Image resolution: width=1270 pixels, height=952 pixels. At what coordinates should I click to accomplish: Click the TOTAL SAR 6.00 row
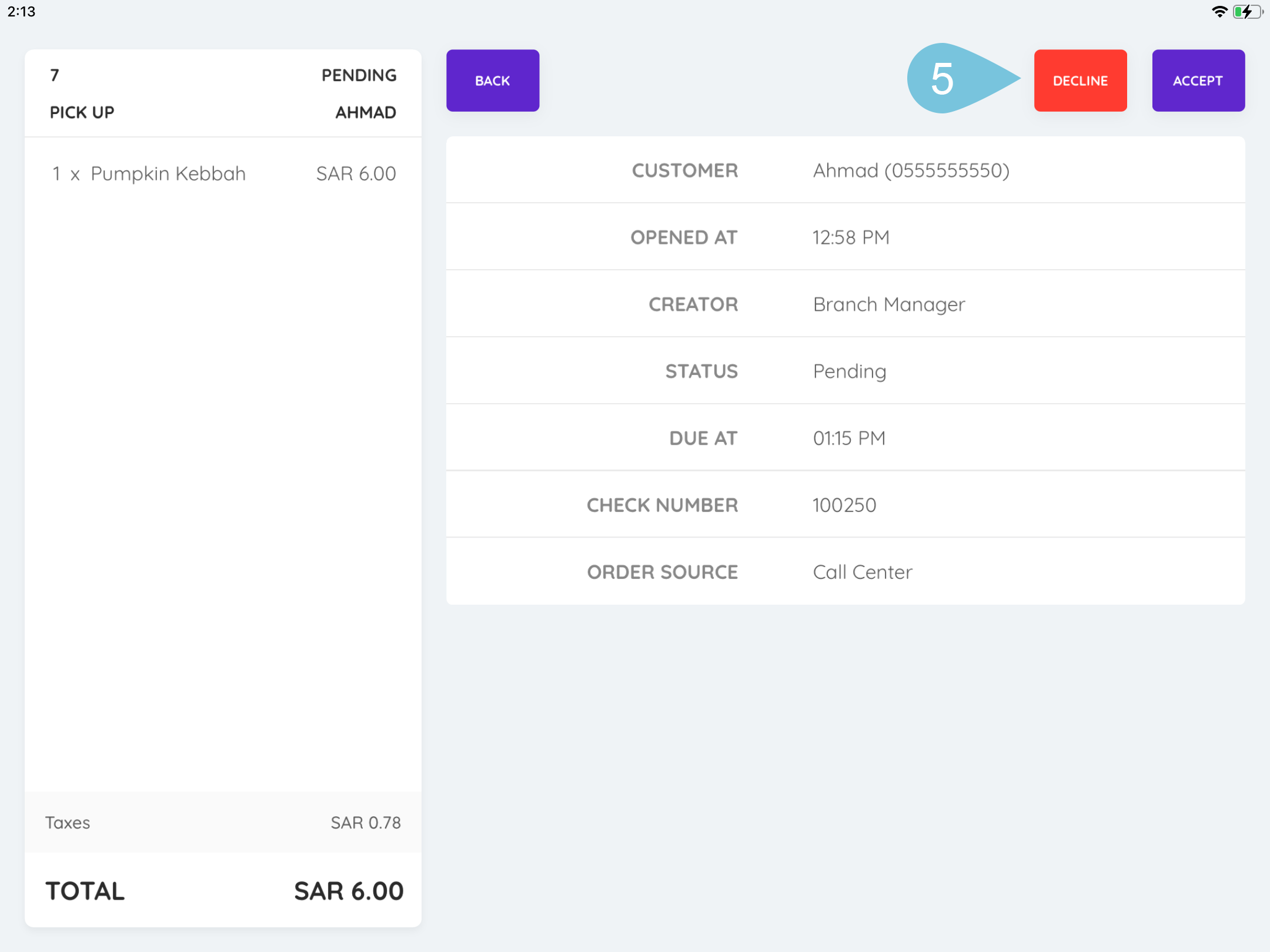(x=223, y=890)
